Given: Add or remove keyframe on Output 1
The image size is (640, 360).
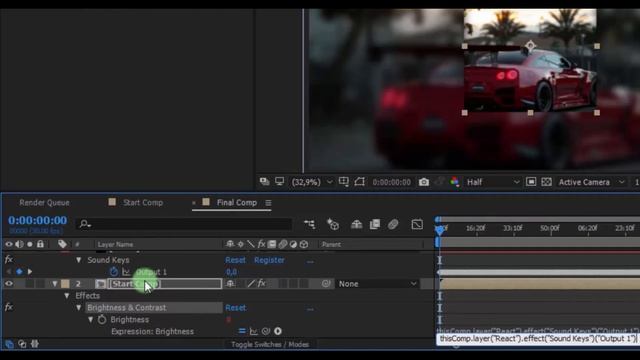Looking at the screenshot, I should pos(19,272).
